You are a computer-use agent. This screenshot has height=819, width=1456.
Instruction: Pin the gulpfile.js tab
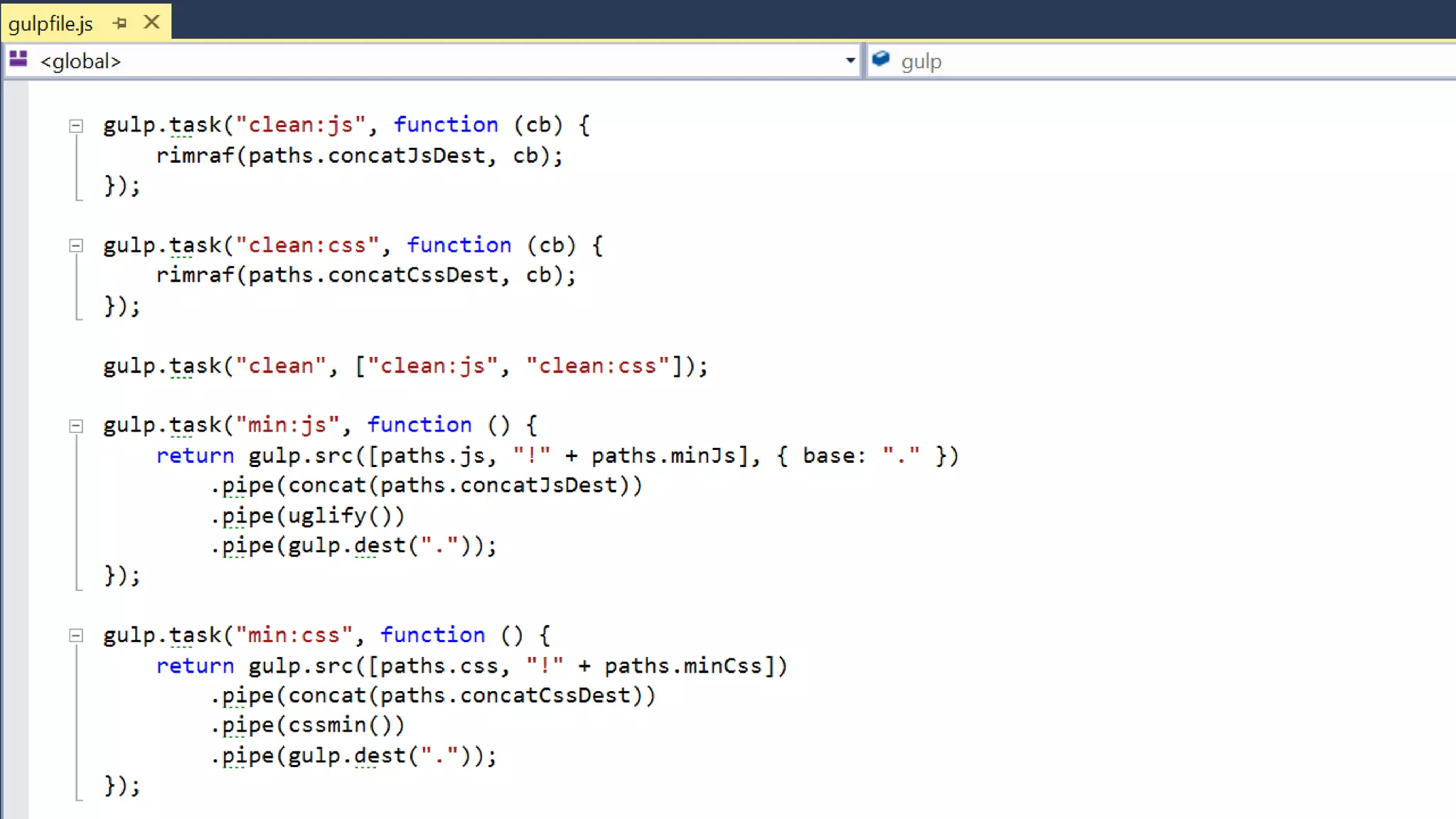pos(119,23)
